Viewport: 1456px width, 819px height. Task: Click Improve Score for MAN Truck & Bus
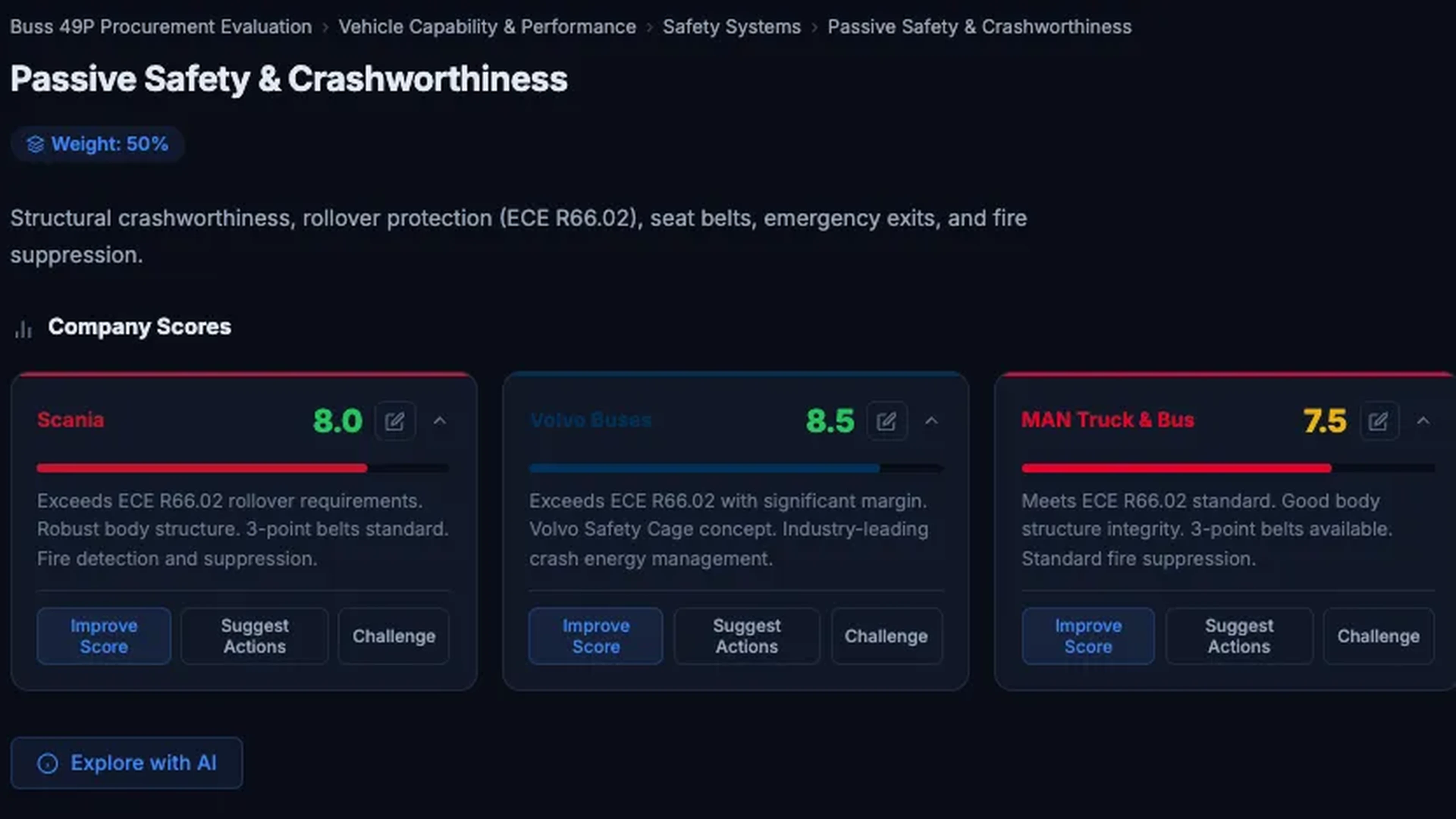pyautogui.click(x=1088, y=636)
